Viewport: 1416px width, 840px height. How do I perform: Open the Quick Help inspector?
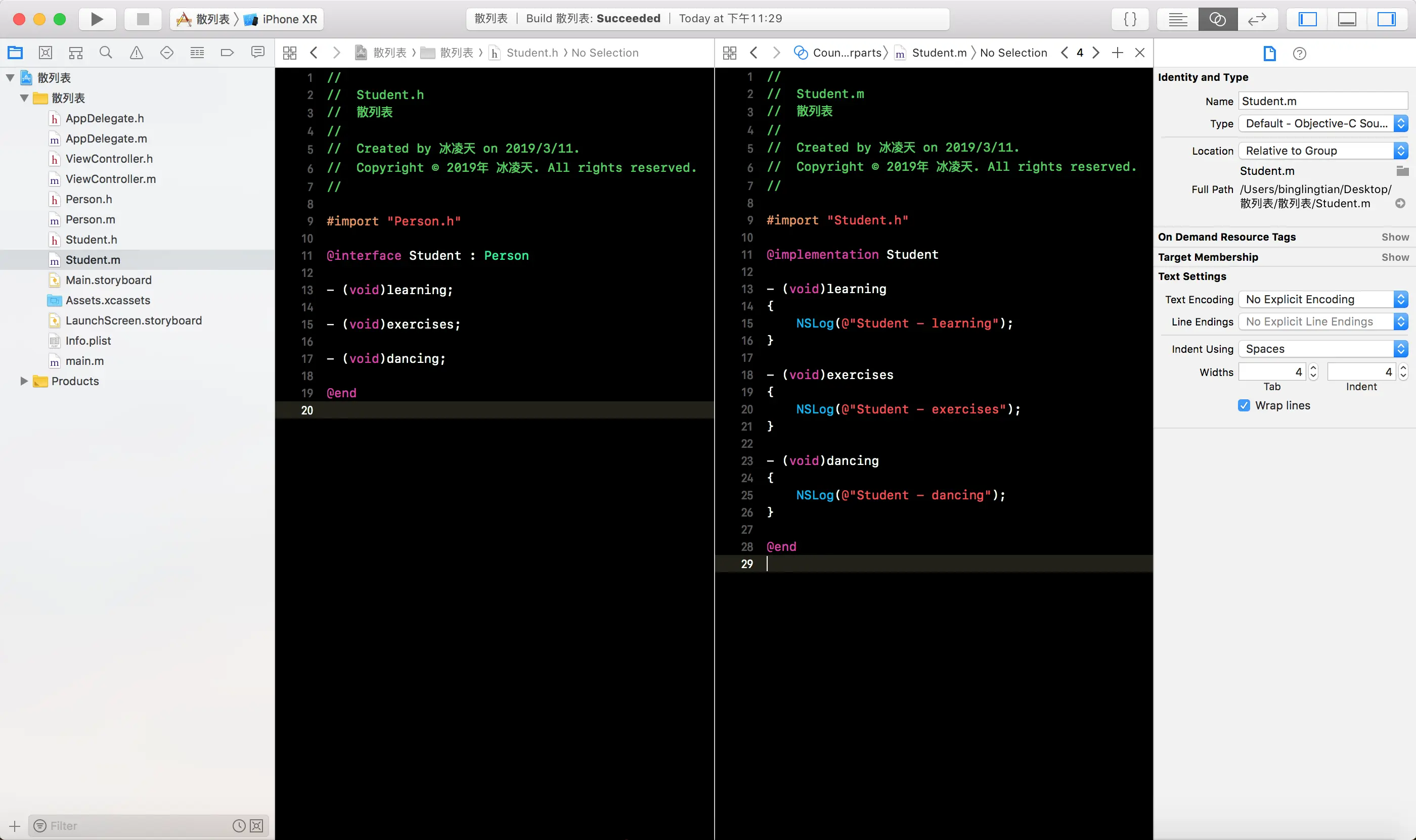tap(1299, 54)
